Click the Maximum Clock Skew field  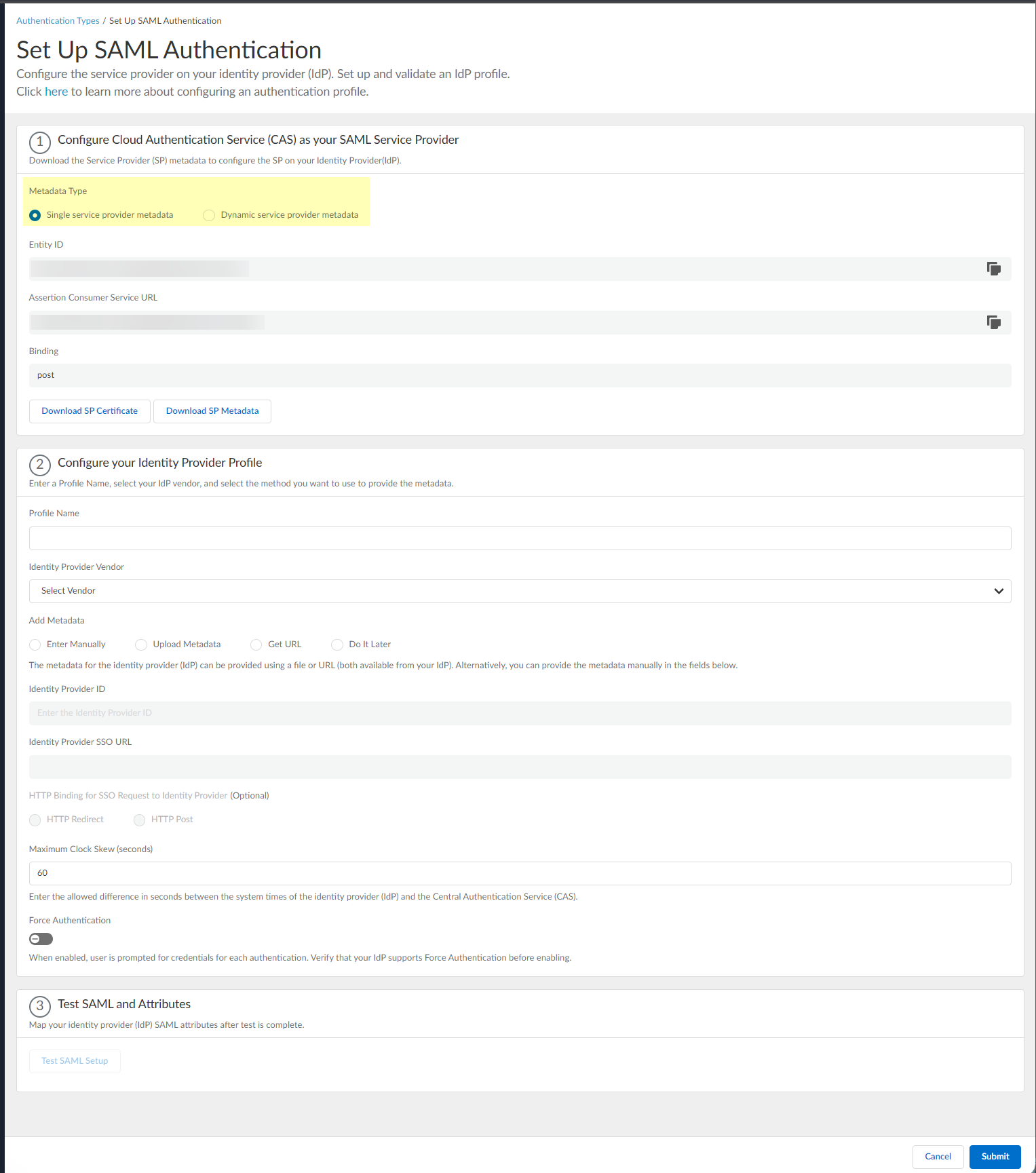coord(519,873)
